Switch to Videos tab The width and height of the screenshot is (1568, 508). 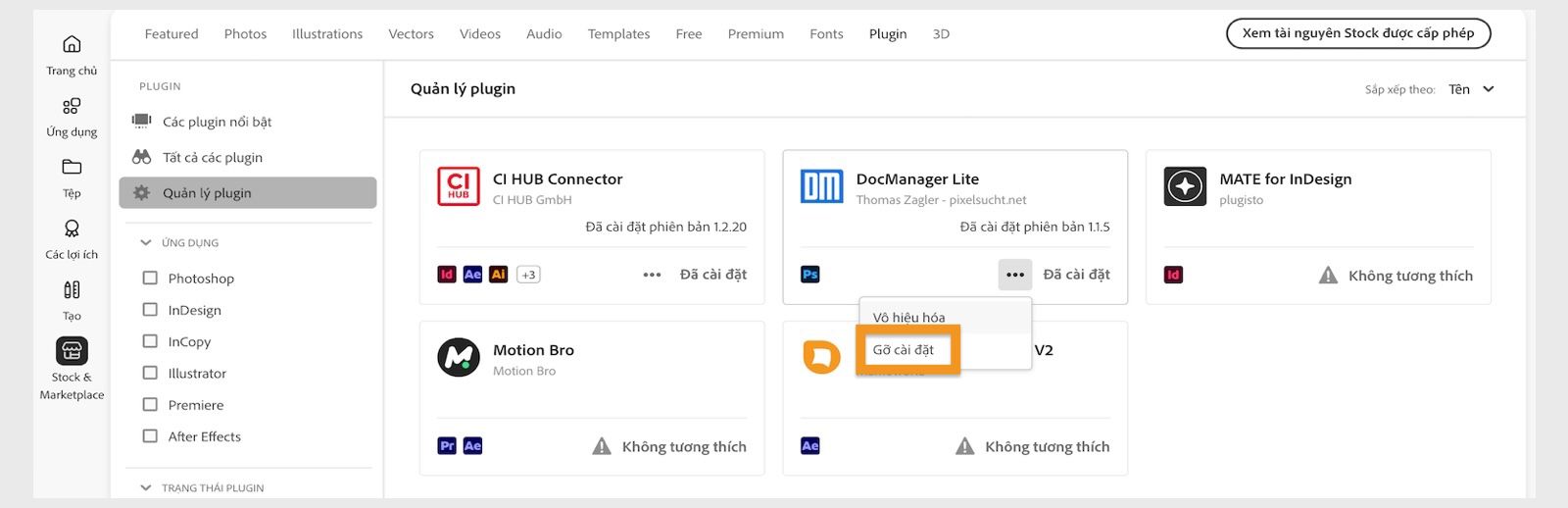(480, 33)
